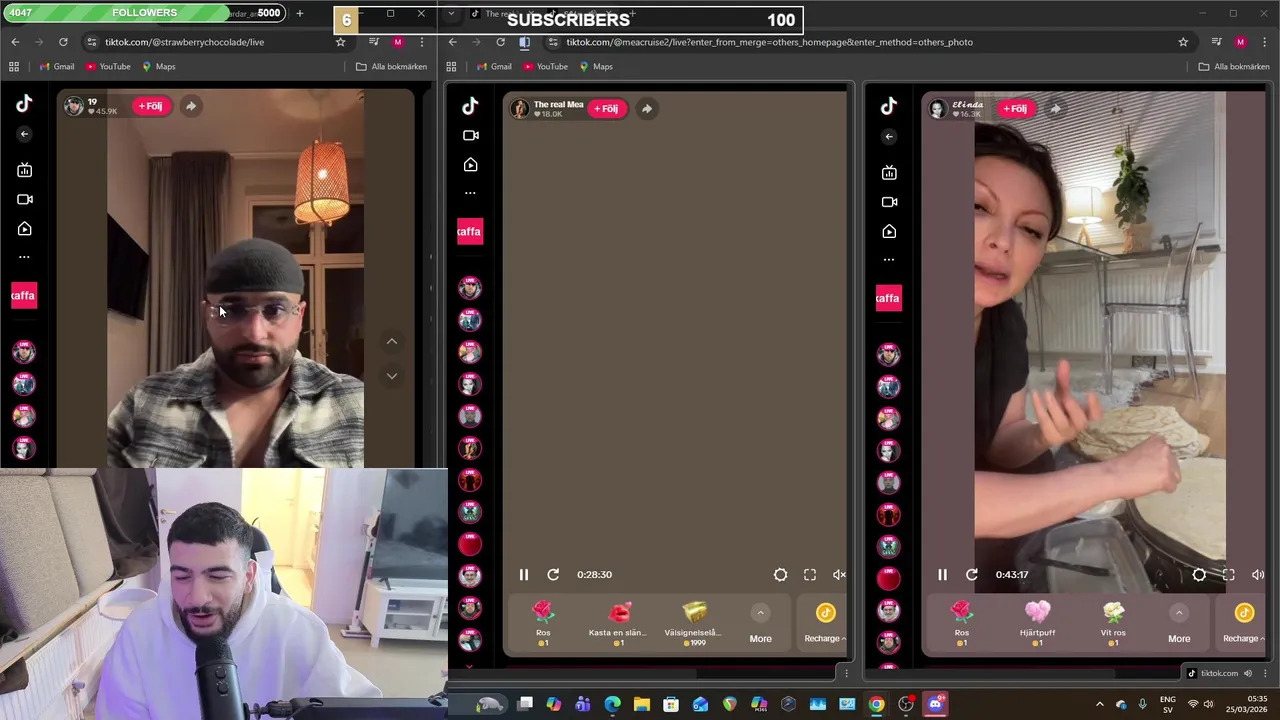Click TikTok logo in strawberrychocolade window
Screen dimensions: 1280x720
(24, 103)
